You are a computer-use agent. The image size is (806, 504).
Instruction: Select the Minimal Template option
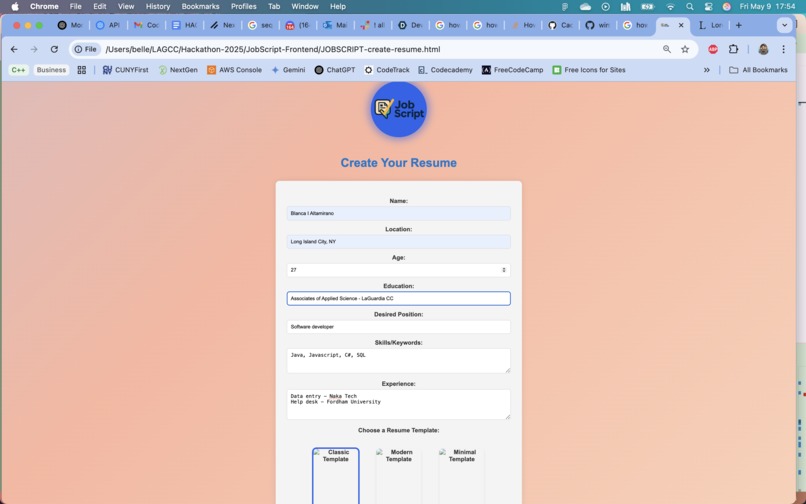click(x=462, y=476)
